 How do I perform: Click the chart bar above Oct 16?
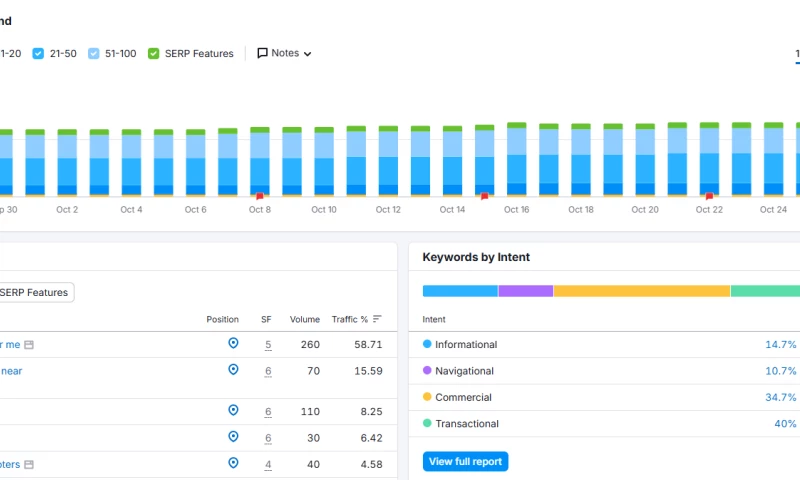tap(516, 160)
